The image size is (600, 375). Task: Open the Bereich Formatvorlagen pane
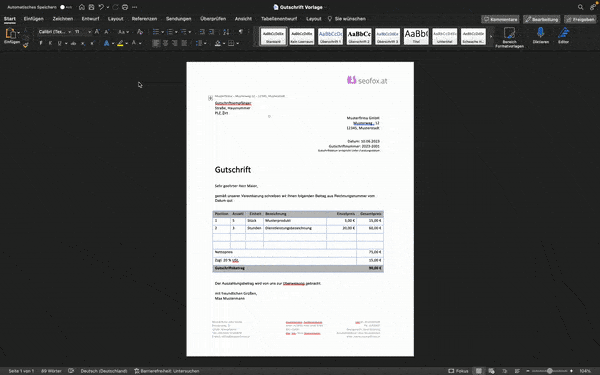click(x=509, y=37)
